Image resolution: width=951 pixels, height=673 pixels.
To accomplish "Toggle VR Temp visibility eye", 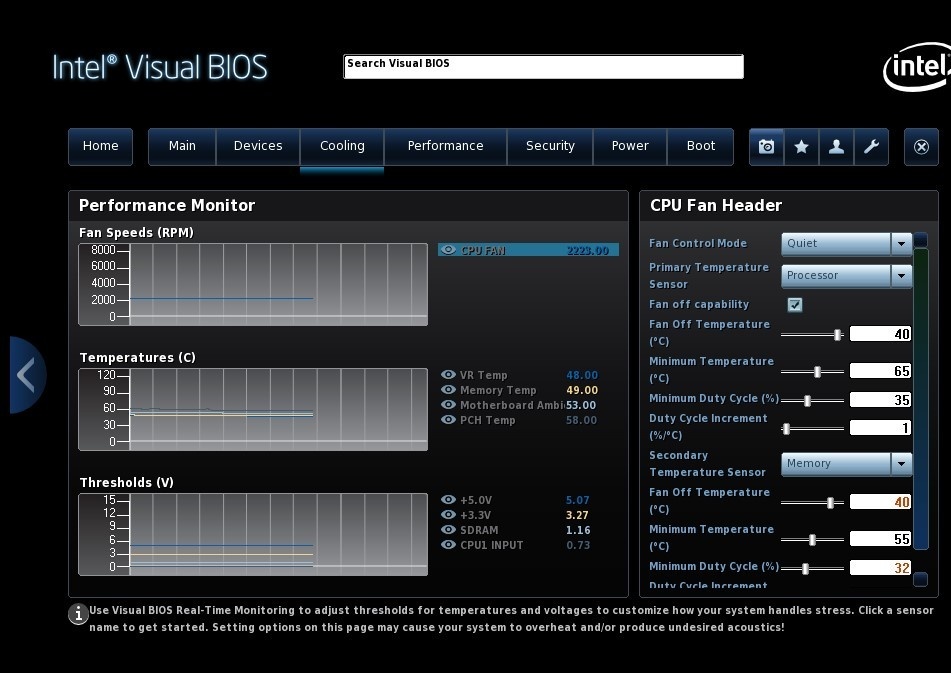I will (448, 375).
